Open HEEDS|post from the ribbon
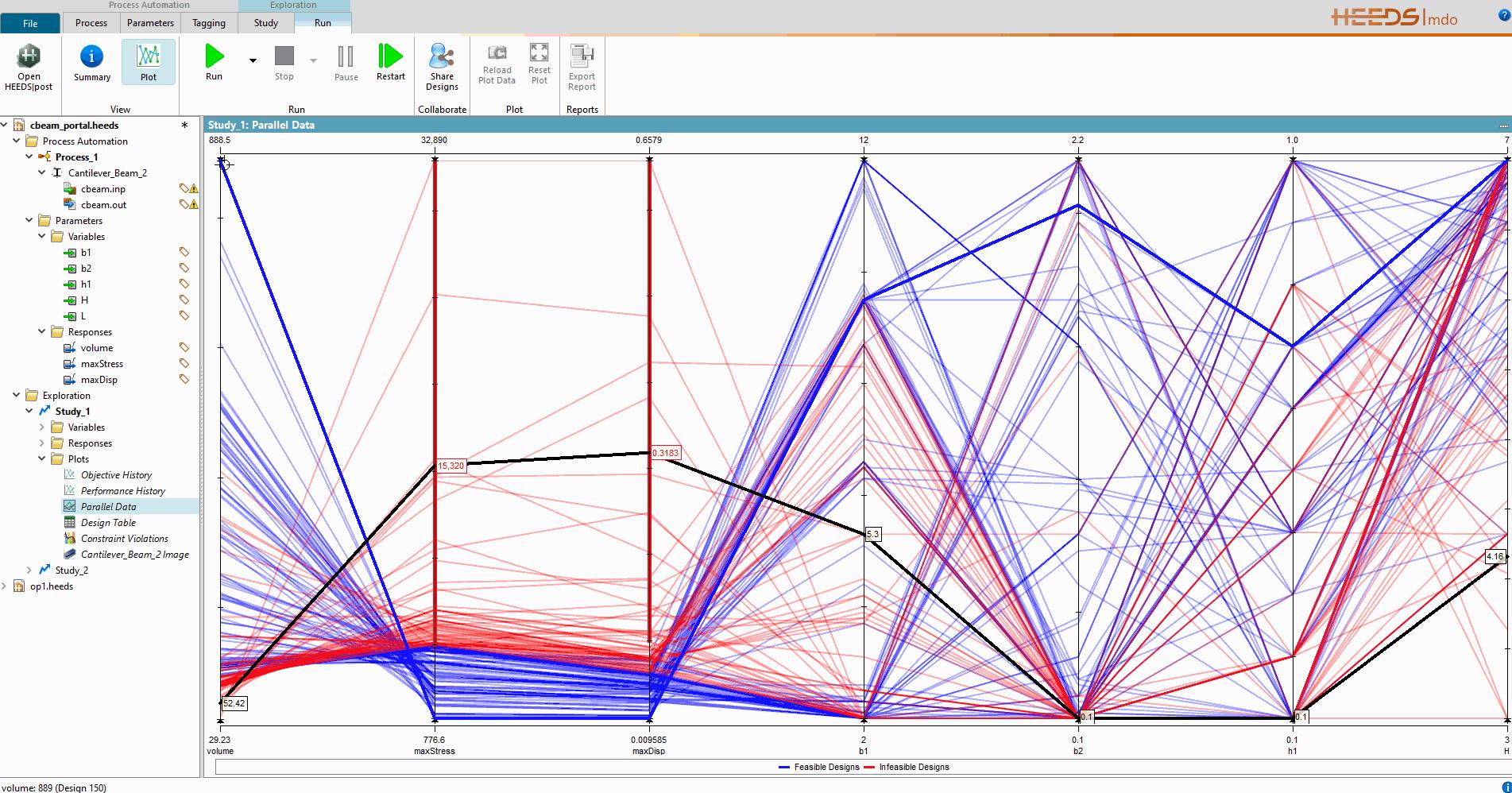 click(29, 68)
